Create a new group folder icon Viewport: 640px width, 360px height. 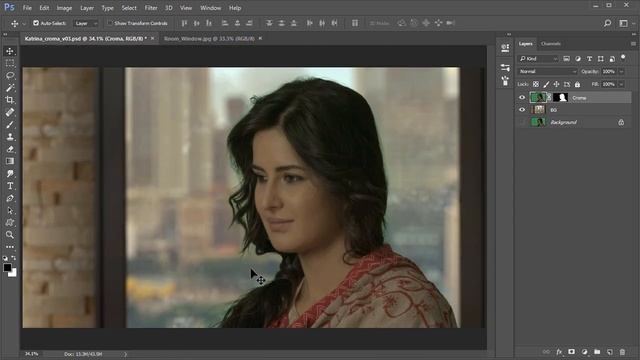597,351
